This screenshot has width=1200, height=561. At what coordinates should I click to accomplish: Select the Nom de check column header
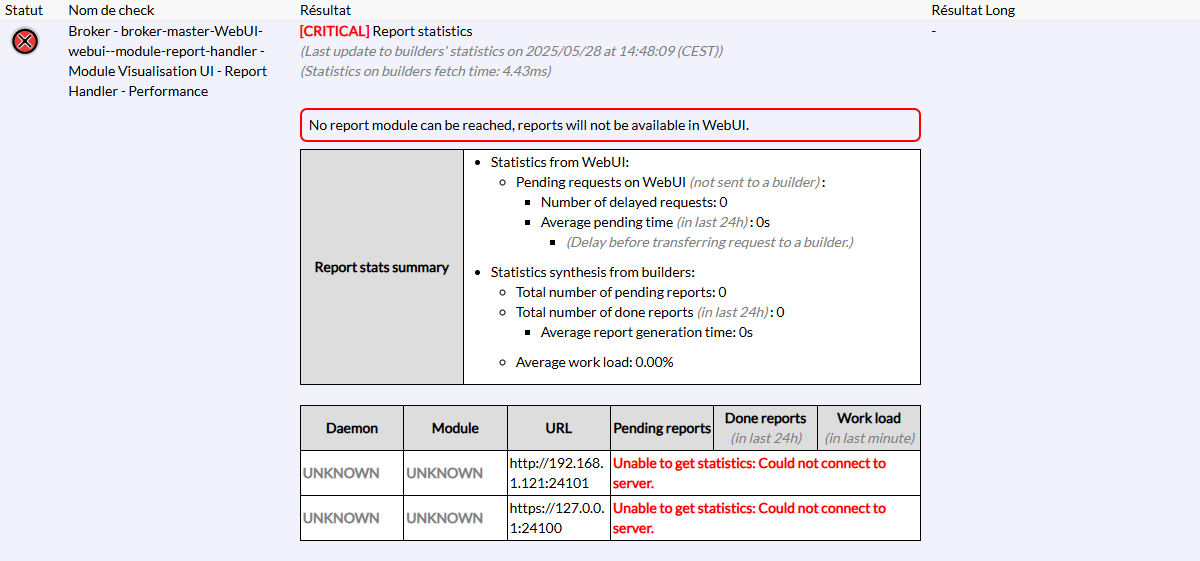pos(111,10)
